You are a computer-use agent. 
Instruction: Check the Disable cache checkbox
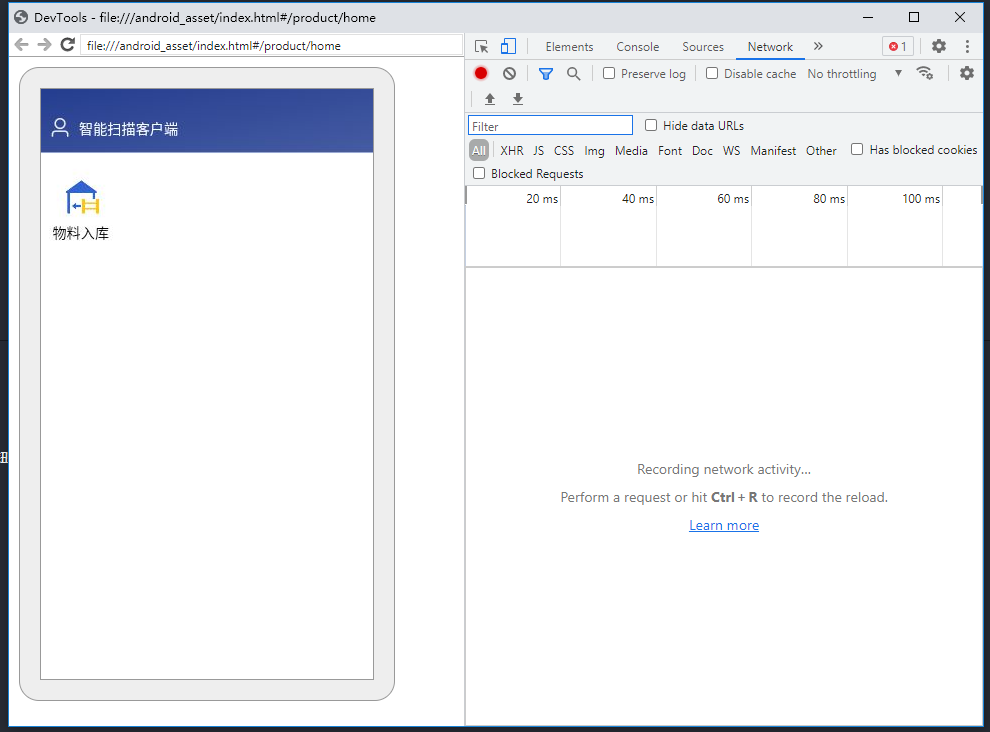click(x=712, y=73)
